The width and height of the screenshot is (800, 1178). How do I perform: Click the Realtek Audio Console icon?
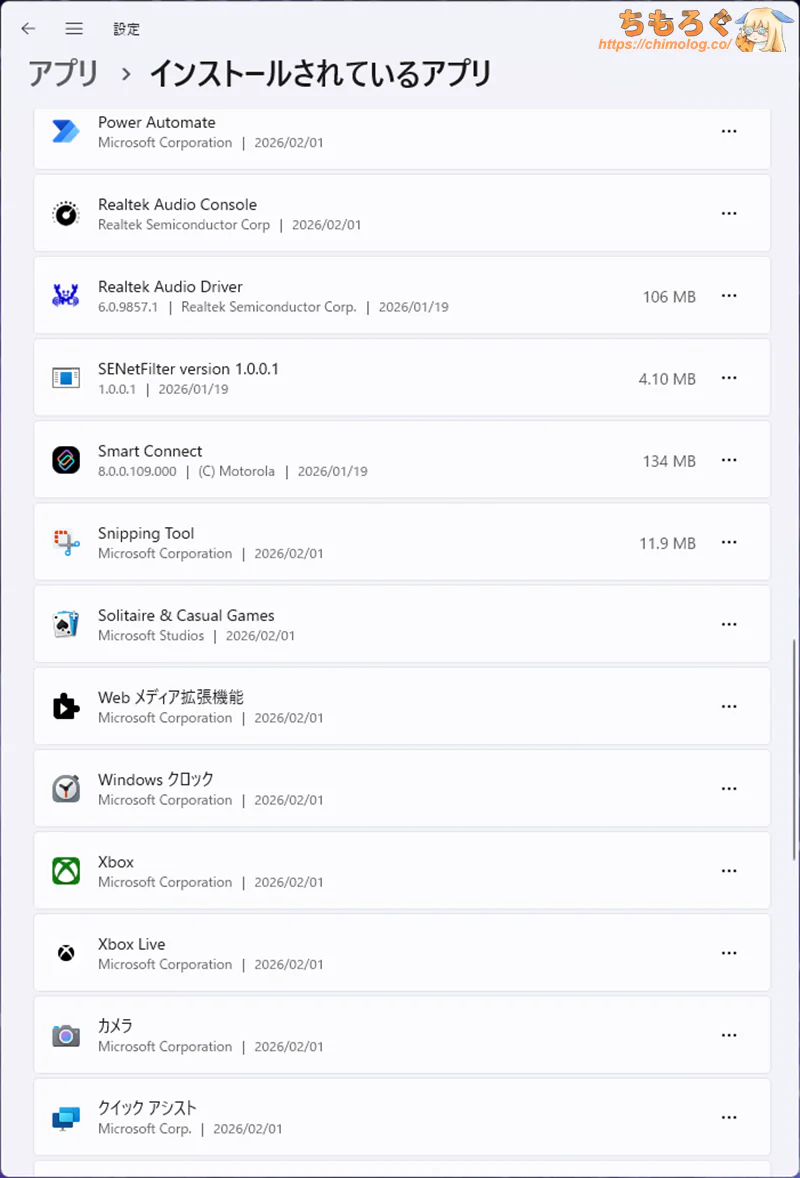coord(66,214)
